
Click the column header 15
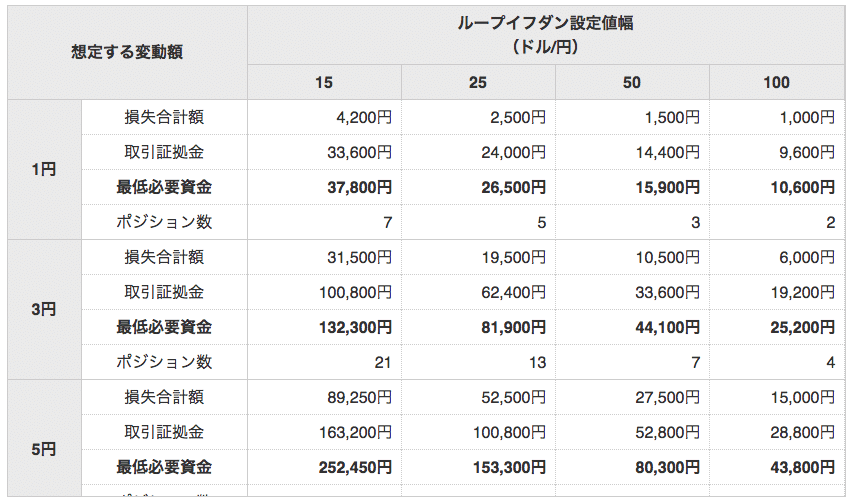coord(324,82)
